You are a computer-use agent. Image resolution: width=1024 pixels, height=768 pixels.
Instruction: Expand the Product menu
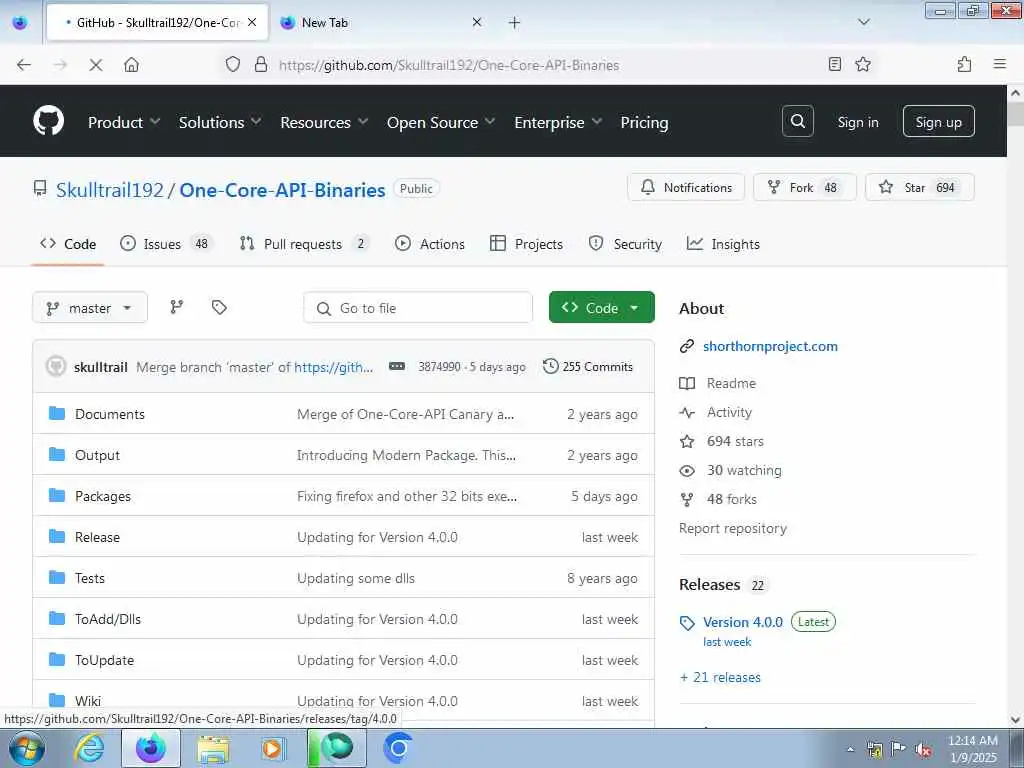[x=124, y=122]
